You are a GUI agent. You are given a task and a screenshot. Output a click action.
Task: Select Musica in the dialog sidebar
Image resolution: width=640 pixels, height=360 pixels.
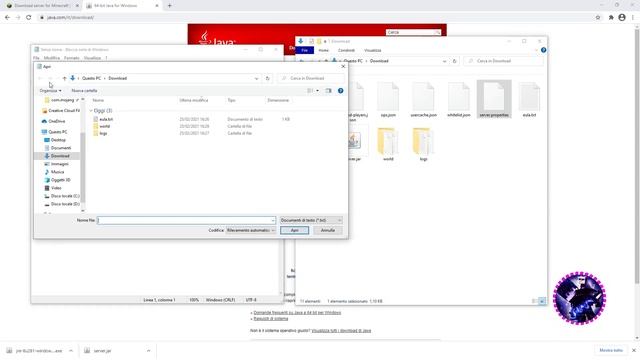point(54,172)
